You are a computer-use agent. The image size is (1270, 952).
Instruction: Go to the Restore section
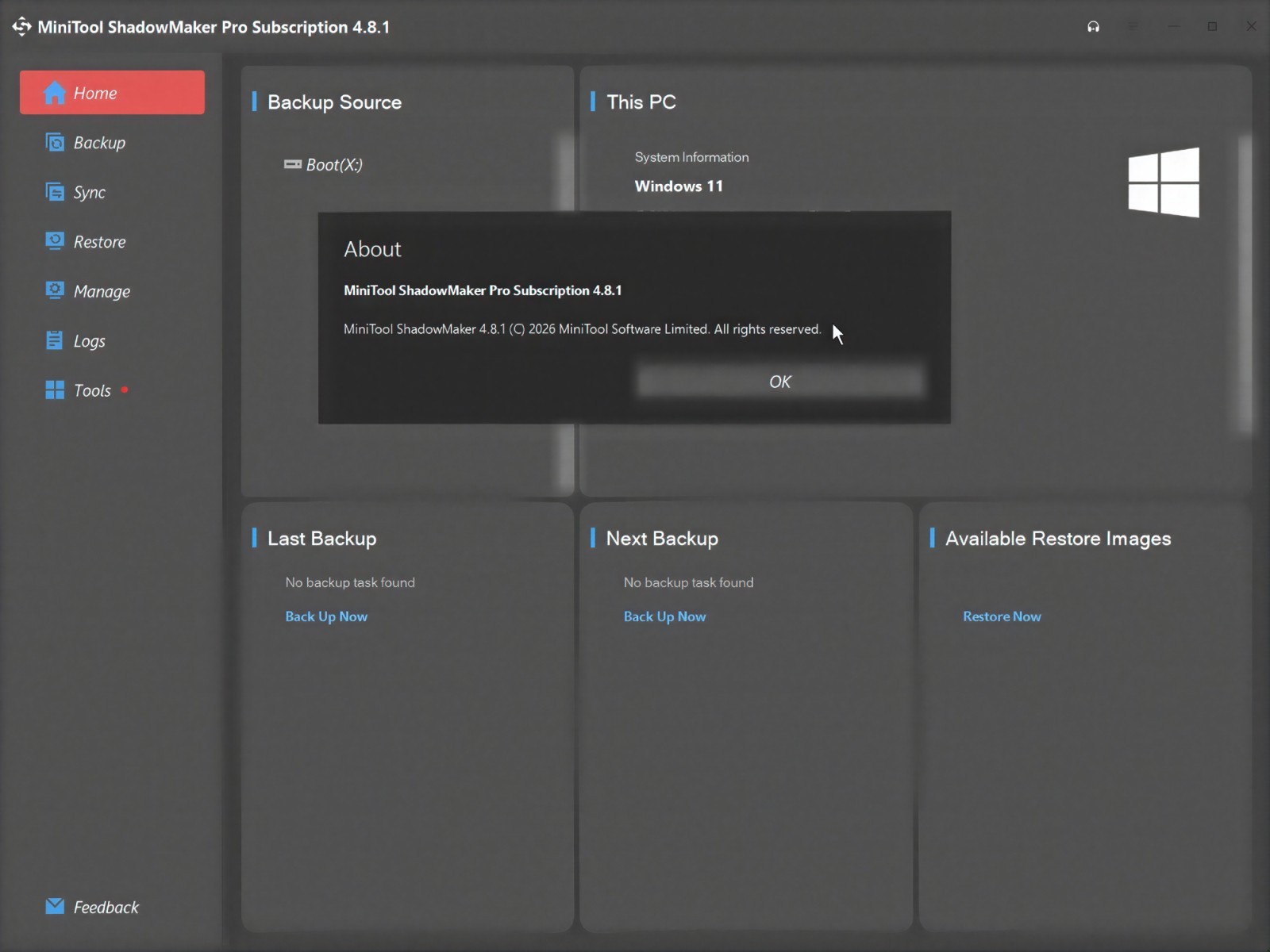coord(99,242)
